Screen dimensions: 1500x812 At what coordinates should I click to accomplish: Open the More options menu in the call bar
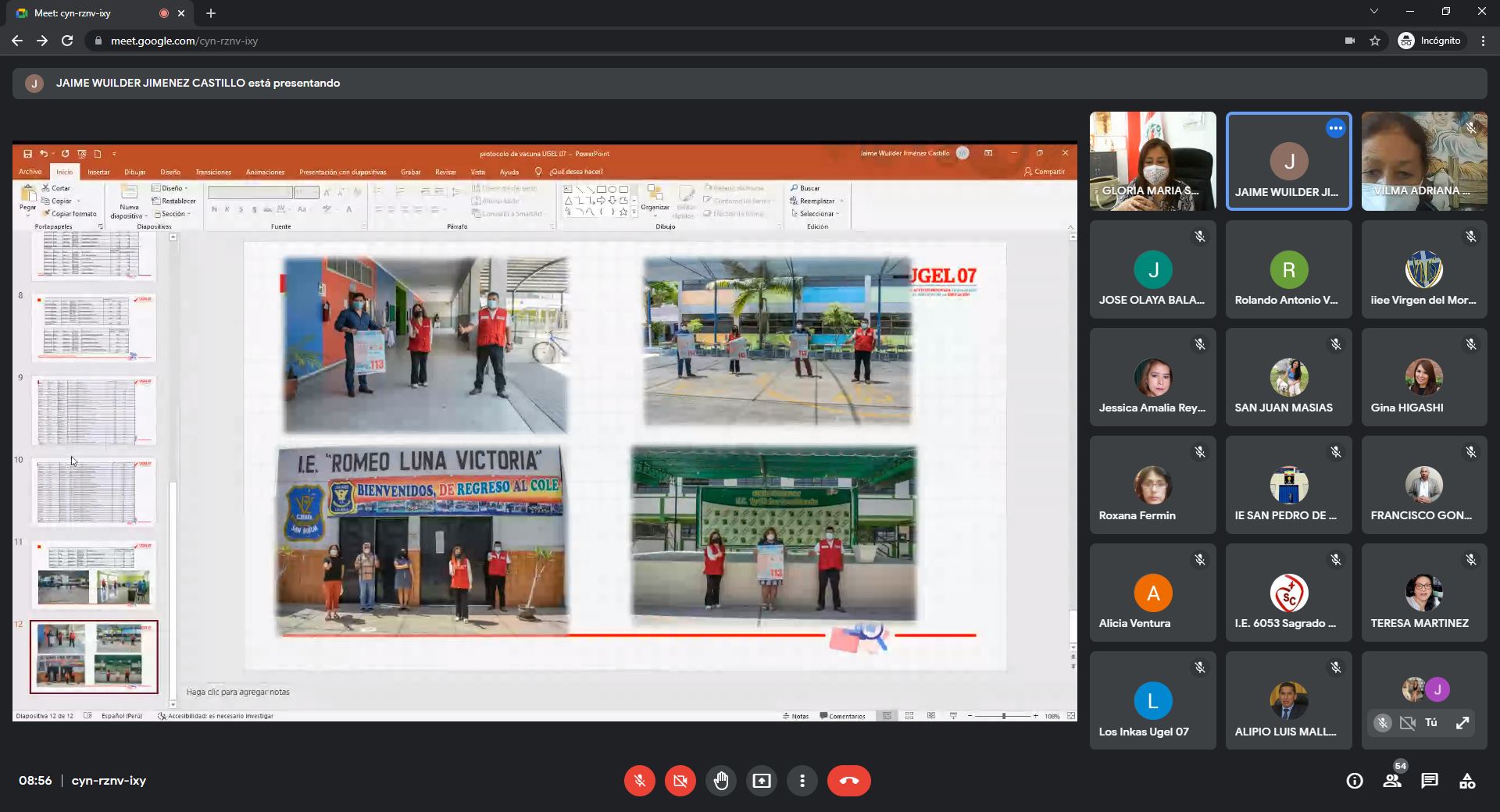point(802,781)
